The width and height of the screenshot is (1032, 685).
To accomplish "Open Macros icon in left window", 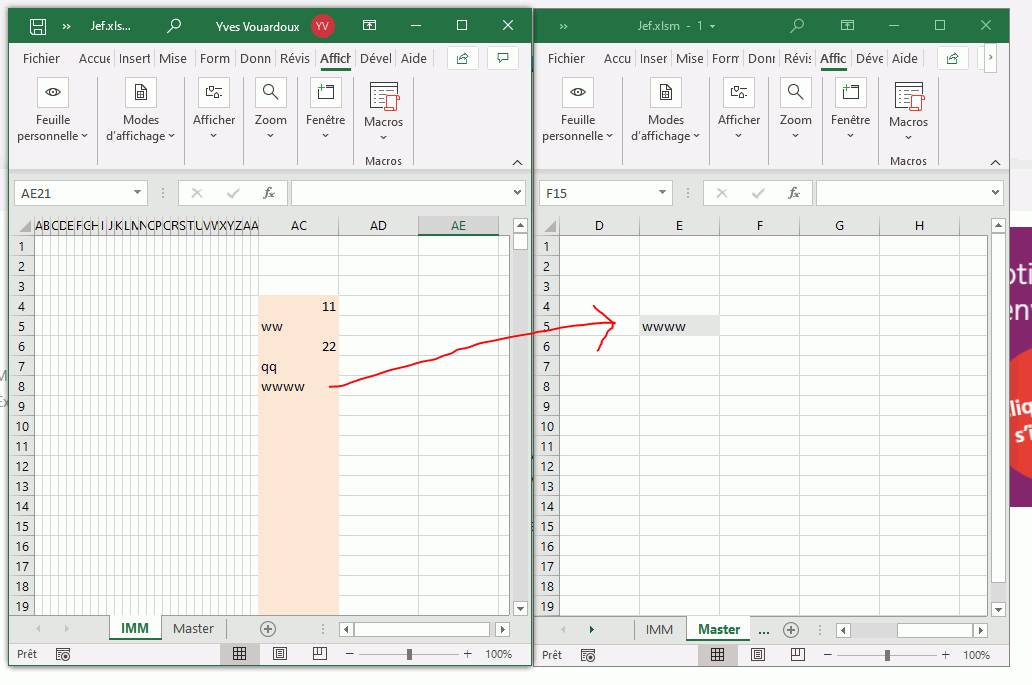I will click(x=384, y=96).
